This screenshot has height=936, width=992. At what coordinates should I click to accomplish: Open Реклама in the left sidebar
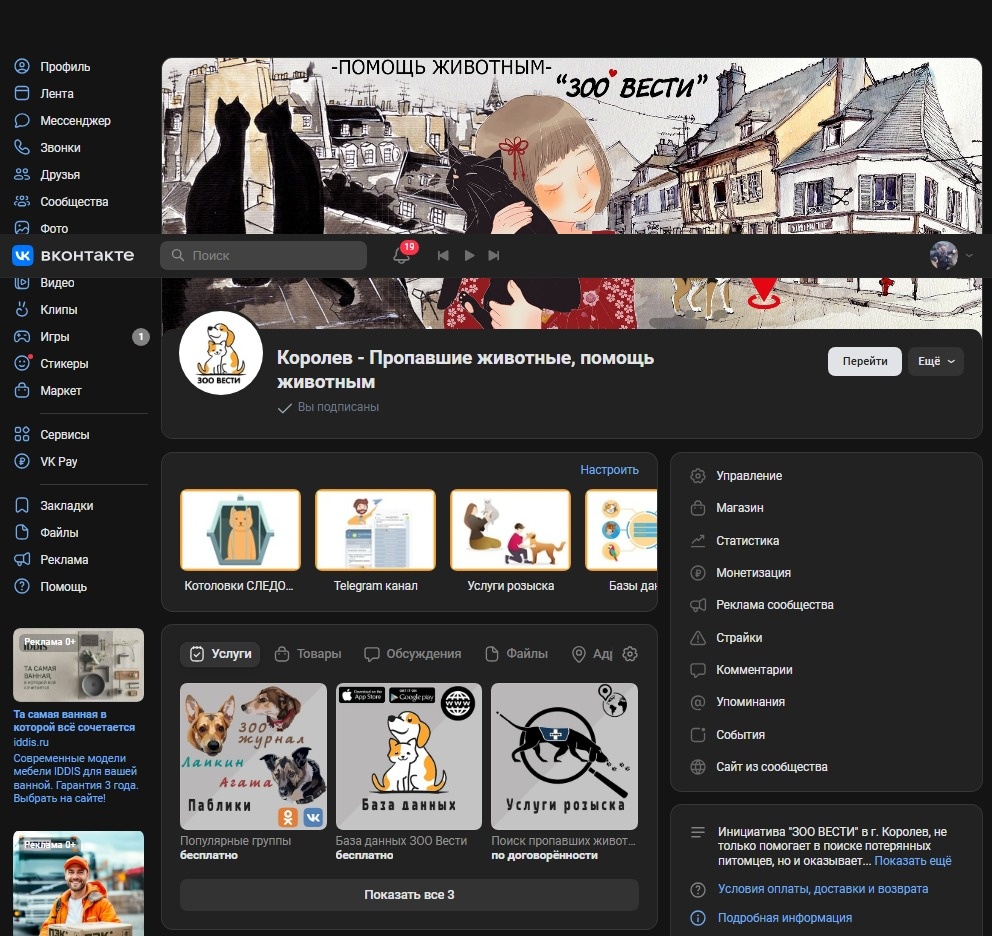51,560
